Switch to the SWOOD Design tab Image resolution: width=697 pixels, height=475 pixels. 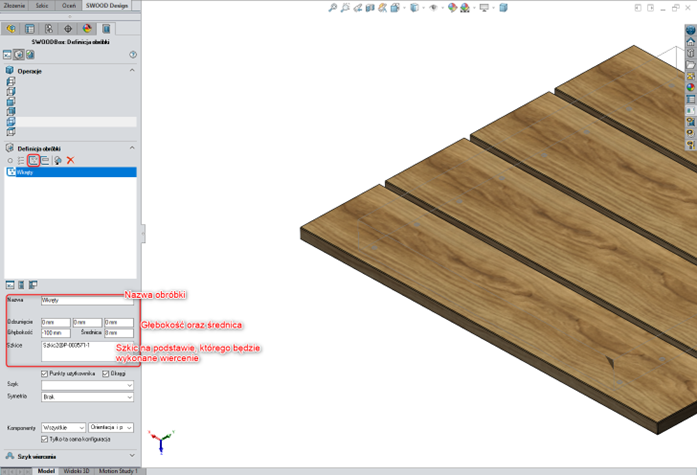pyautogui.click(x=104, y=6)
